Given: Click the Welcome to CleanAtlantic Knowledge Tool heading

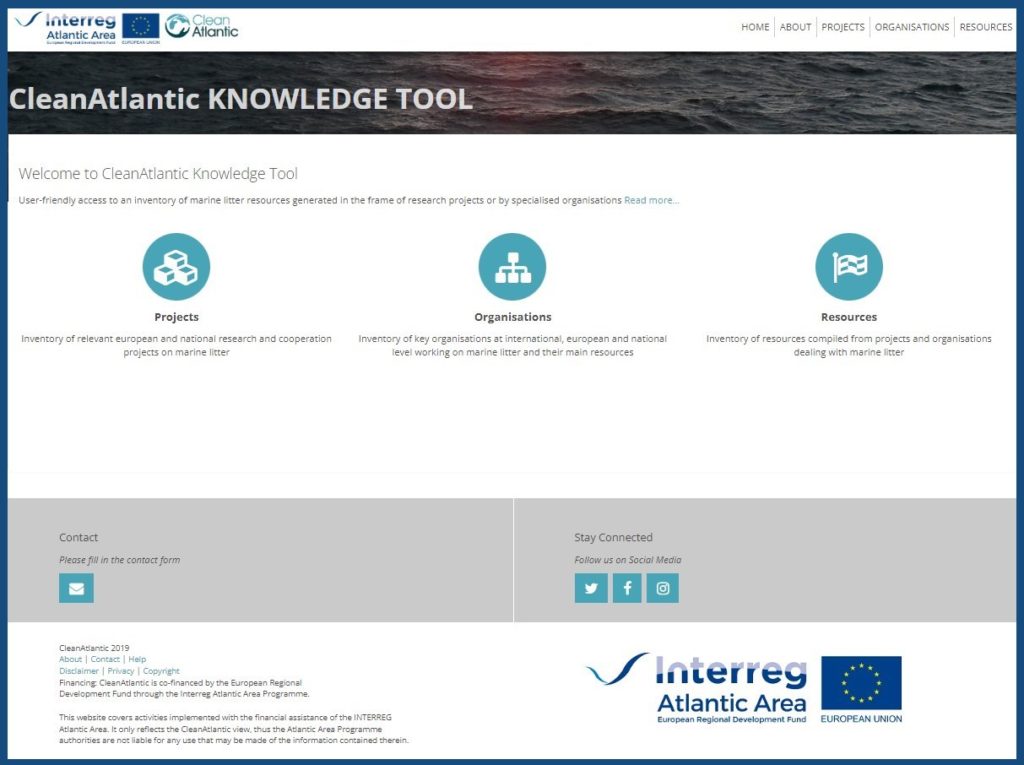Looking at the screenshot, I should [158, 174].
